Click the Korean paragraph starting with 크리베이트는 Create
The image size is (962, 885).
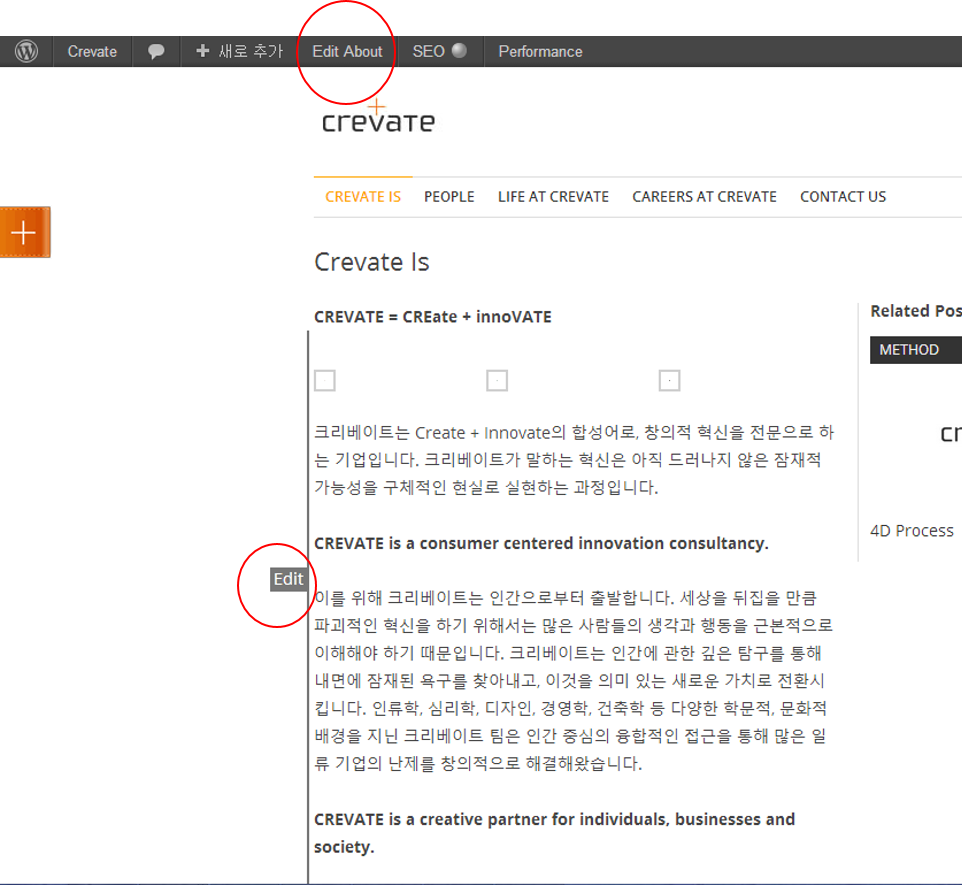574,460
